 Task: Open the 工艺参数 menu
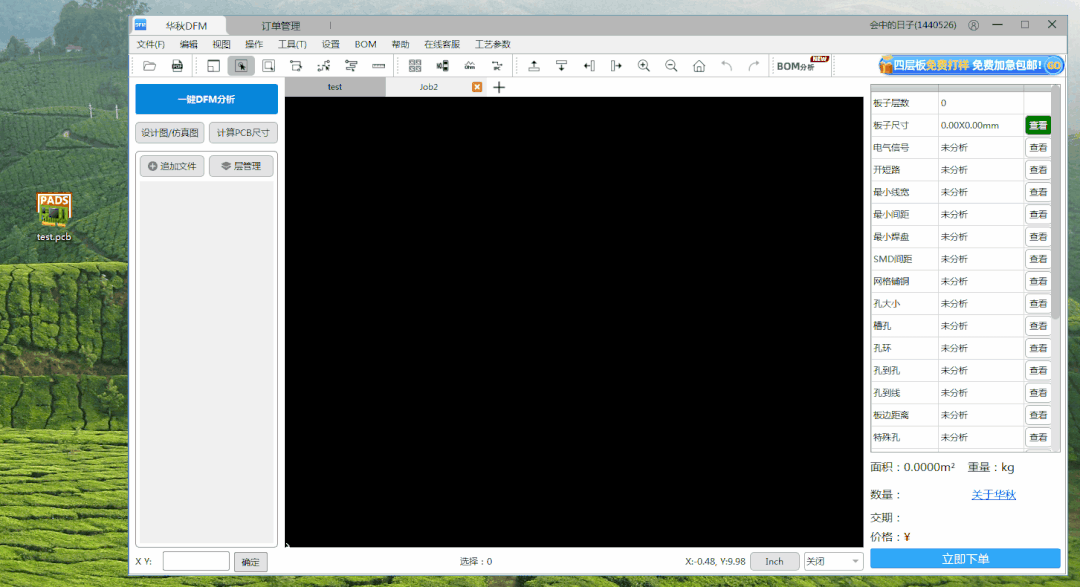pos(492,44)
